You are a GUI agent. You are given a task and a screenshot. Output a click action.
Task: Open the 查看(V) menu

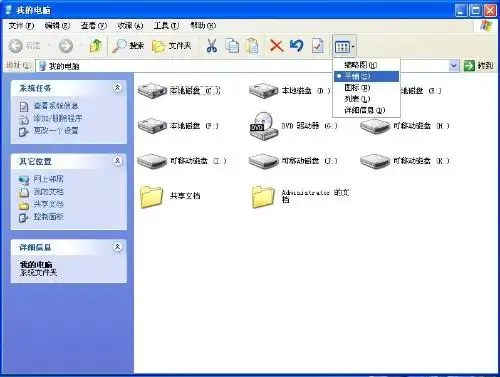[x=93, y=26]
